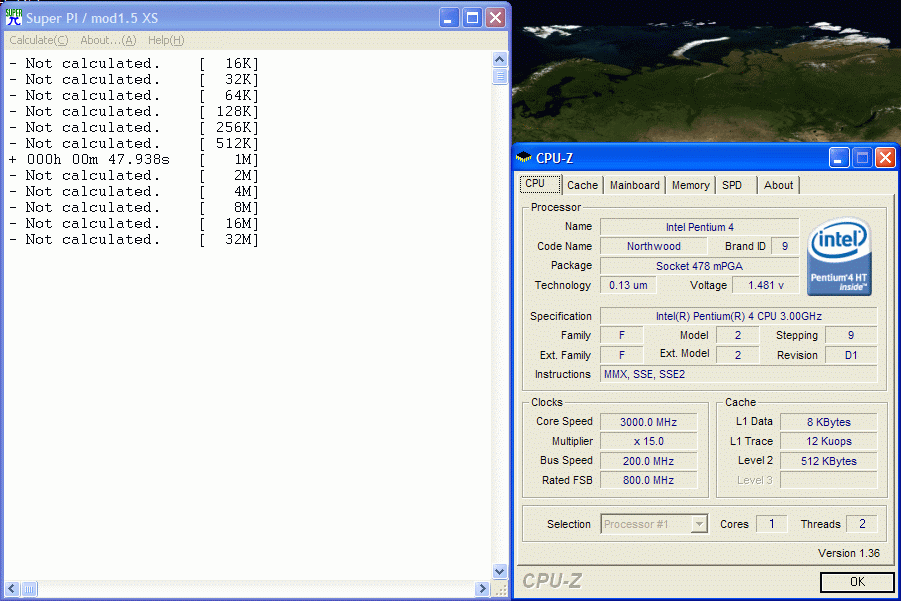The image size is (901, 601).
Task: Click the Technology value '0.13 um'
Action: click(628, 285)
